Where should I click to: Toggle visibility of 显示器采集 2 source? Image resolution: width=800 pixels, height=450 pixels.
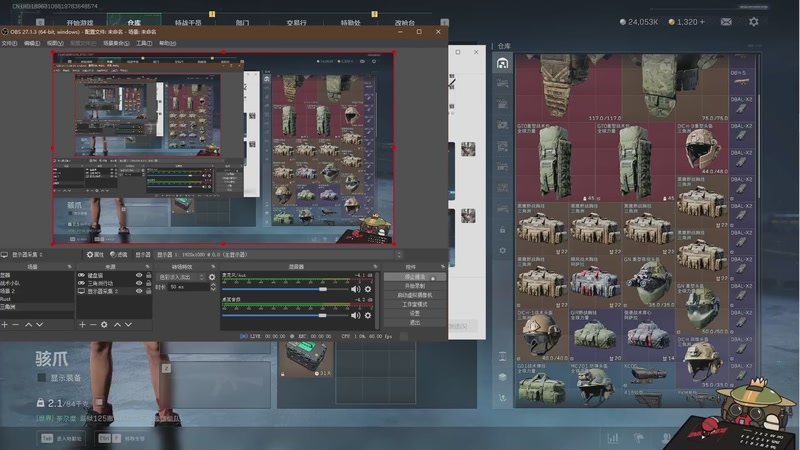pyautogui.click(x=139, y=291)
